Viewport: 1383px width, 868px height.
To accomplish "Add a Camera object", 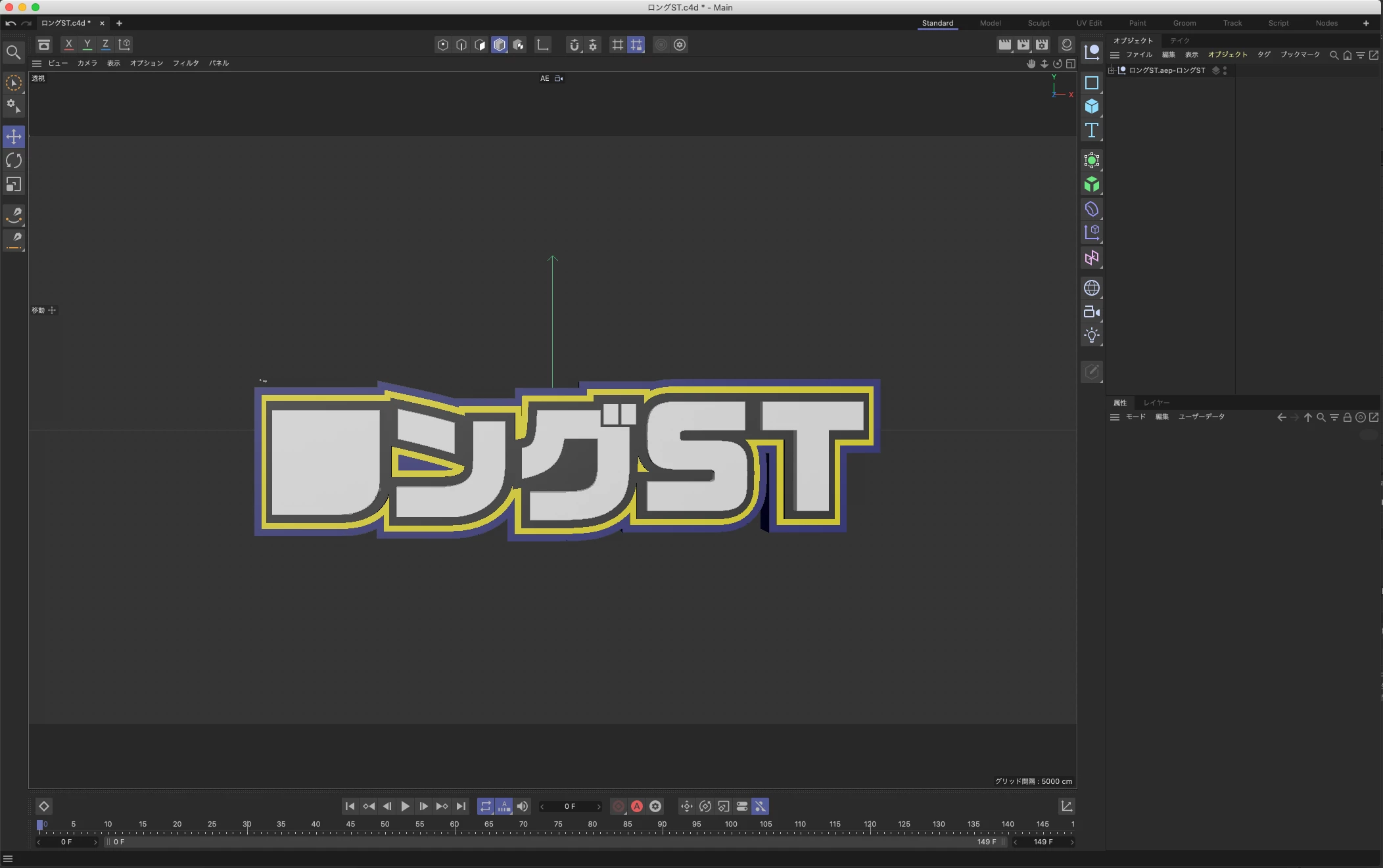I will pyautogui.click(x=1091, y=312).
